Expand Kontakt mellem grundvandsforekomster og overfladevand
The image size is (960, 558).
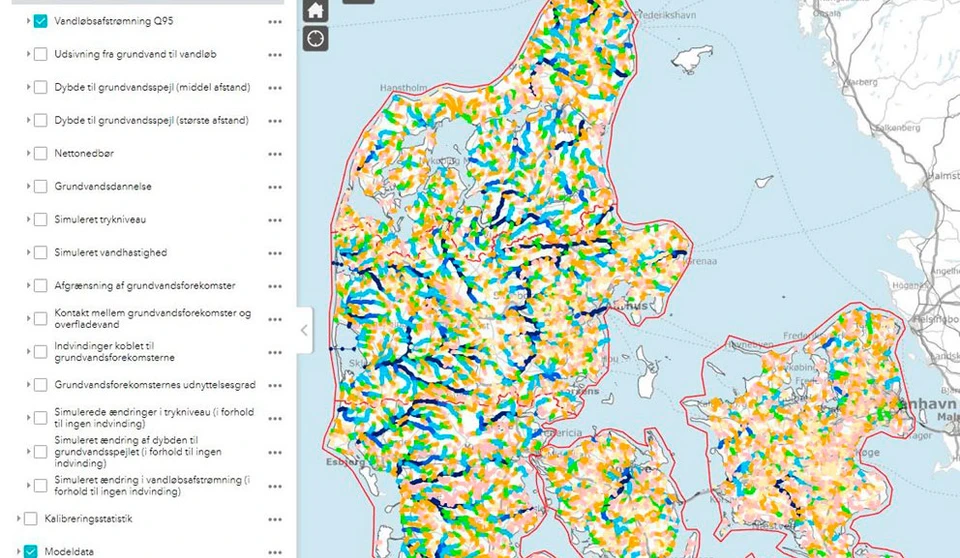click(28, 319)
